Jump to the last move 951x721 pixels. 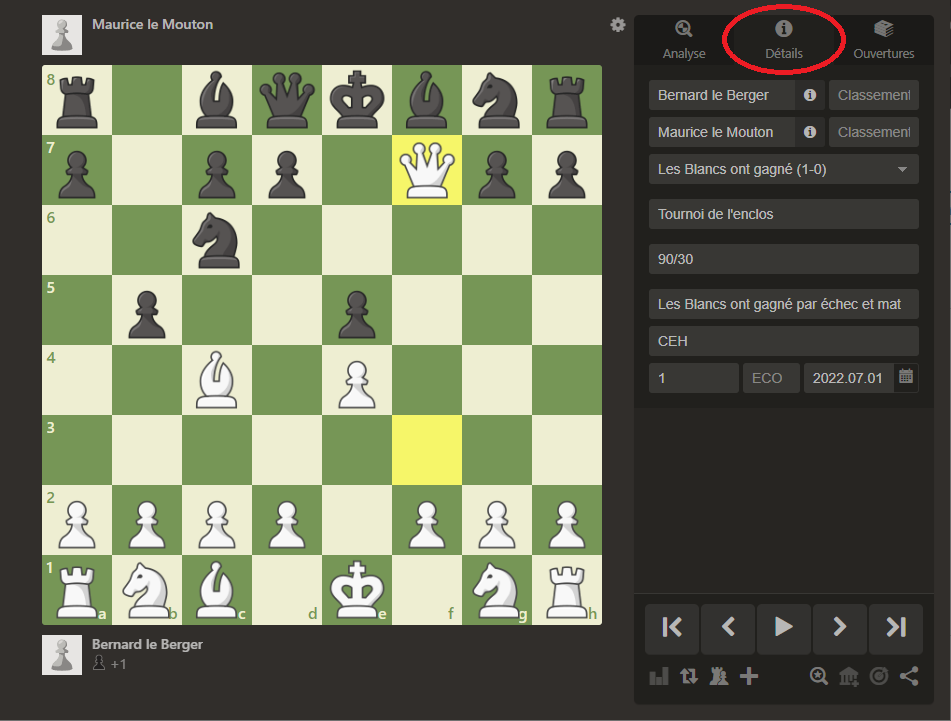coord(895,627)
